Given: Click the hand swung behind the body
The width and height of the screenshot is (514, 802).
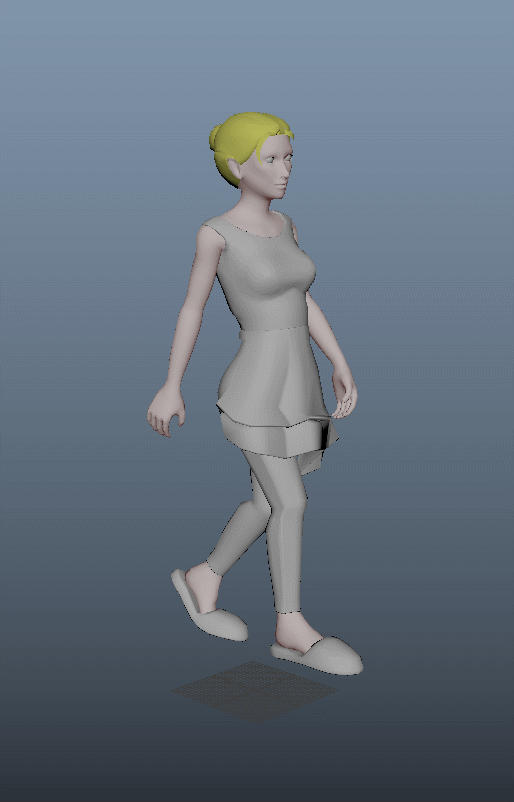Looking at the screenshot, I should coord(165,411).
